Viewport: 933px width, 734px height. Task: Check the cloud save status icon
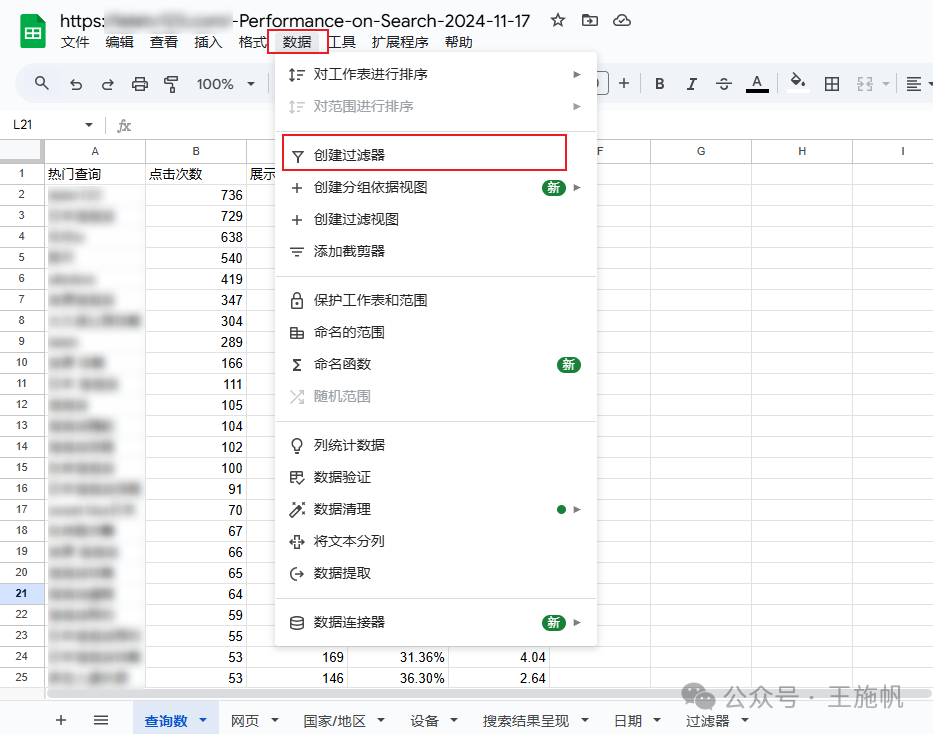pyautogui.click(x=622, y=20)
